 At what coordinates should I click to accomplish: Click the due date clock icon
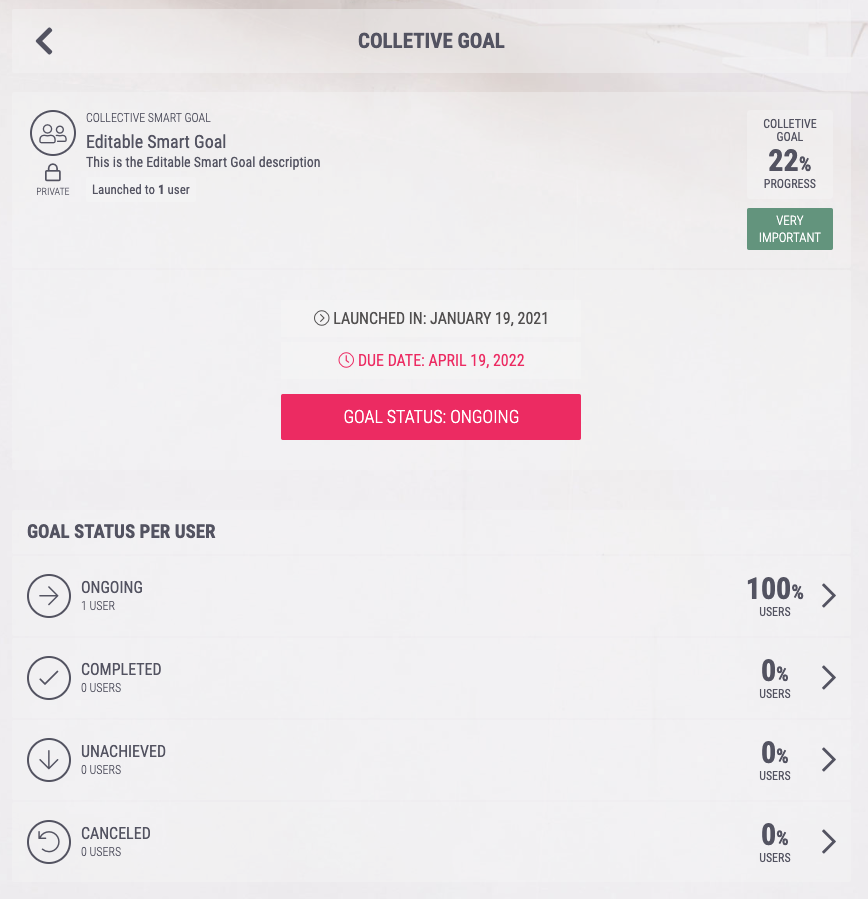coord(346,360)
